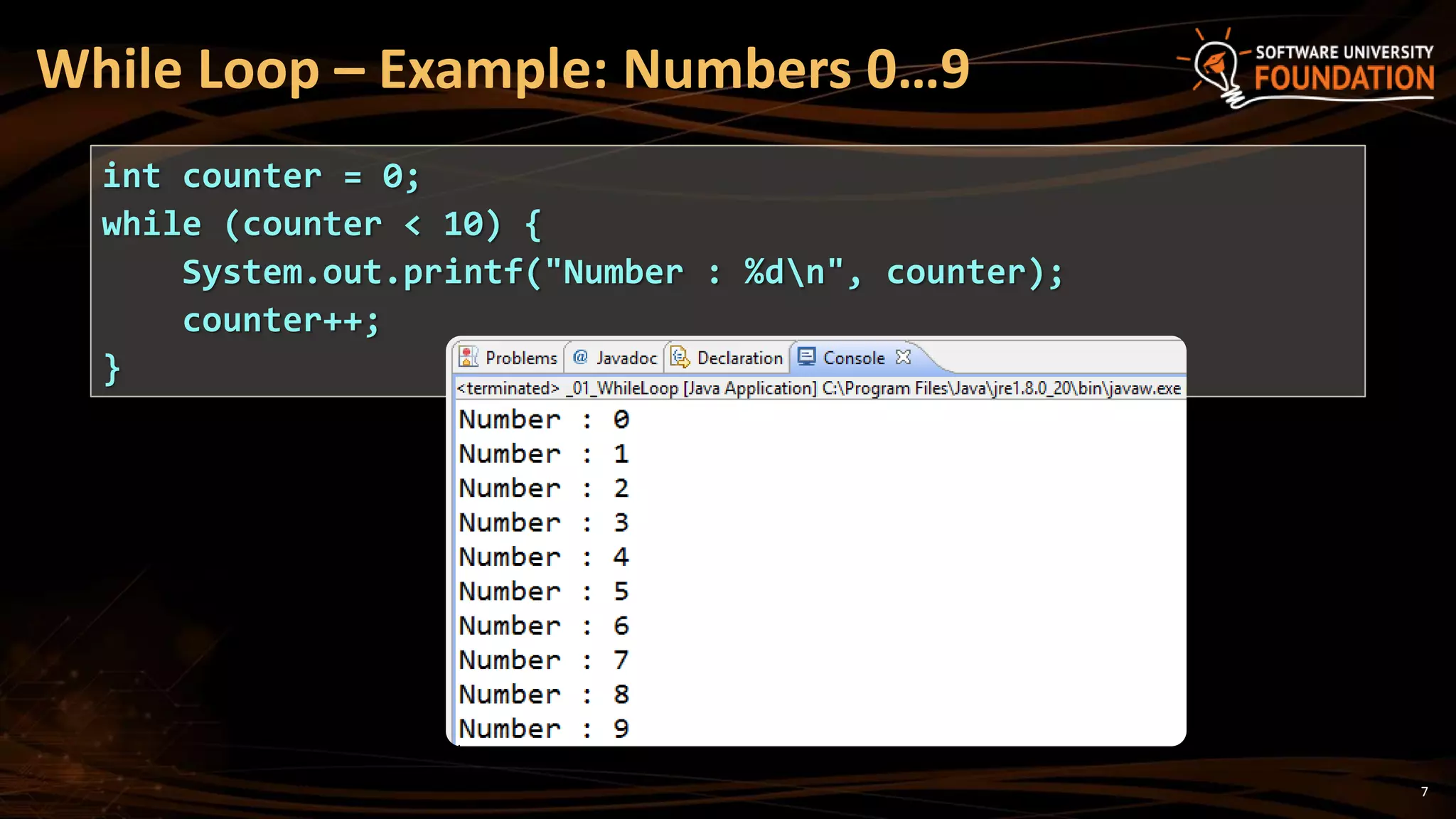The image size is (1456, 819).
Task: Click the Console monitor icon
Action: coord(806,356)
